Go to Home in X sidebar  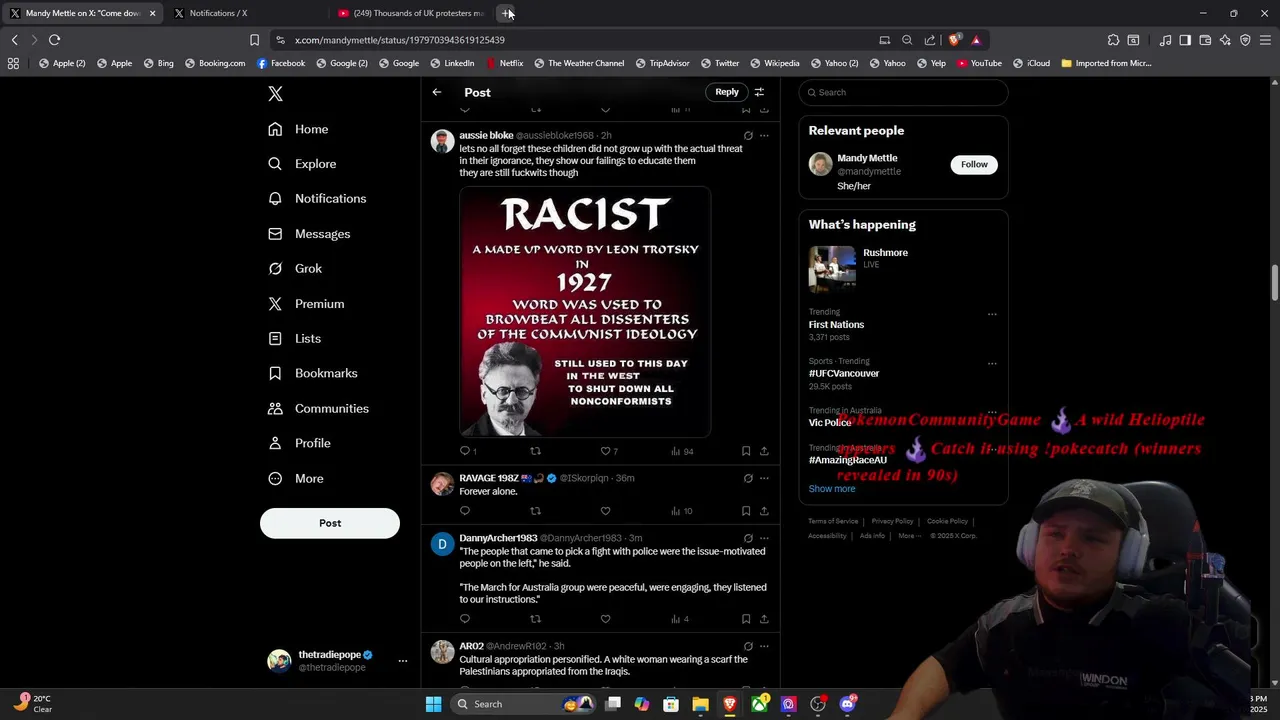click(x=298, y=129)
